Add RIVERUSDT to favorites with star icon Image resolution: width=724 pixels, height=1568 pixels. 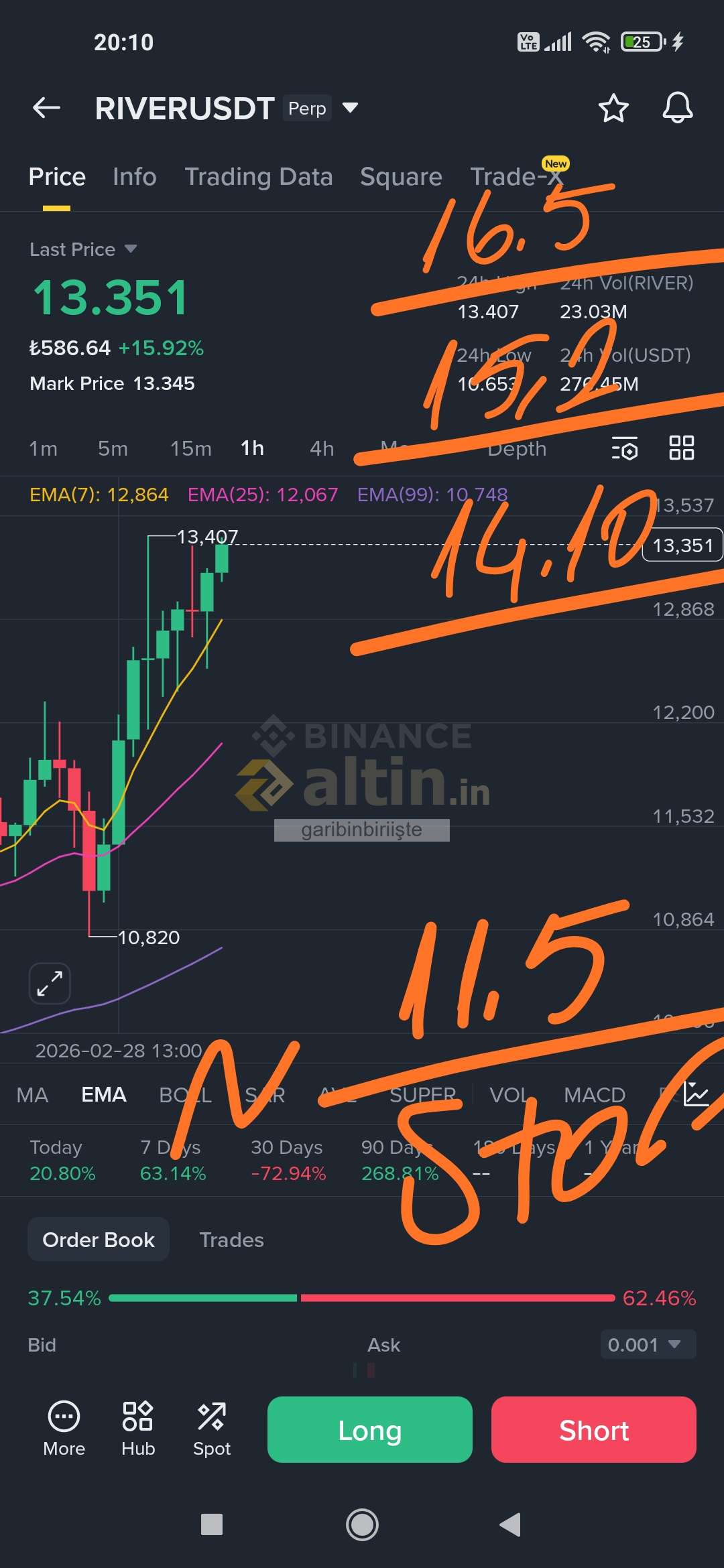(x=613, y=108)
